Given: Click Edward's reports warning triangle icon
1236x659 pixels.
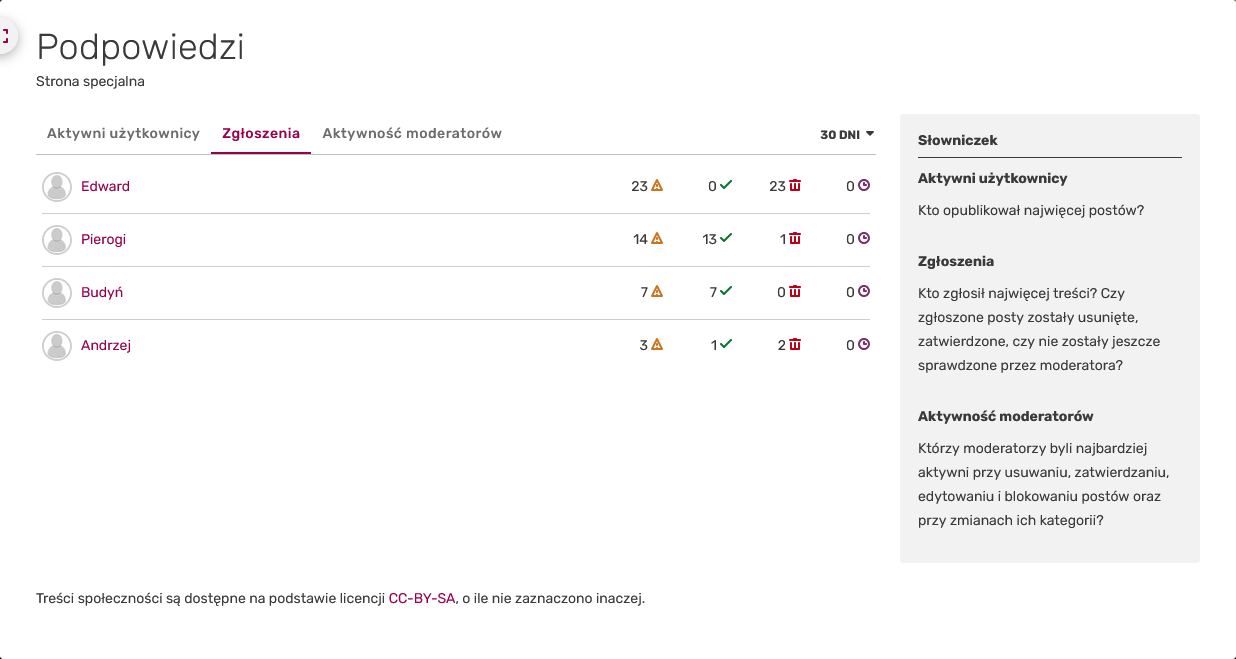Looking at the screenshot, I should [x=657, y=186].
